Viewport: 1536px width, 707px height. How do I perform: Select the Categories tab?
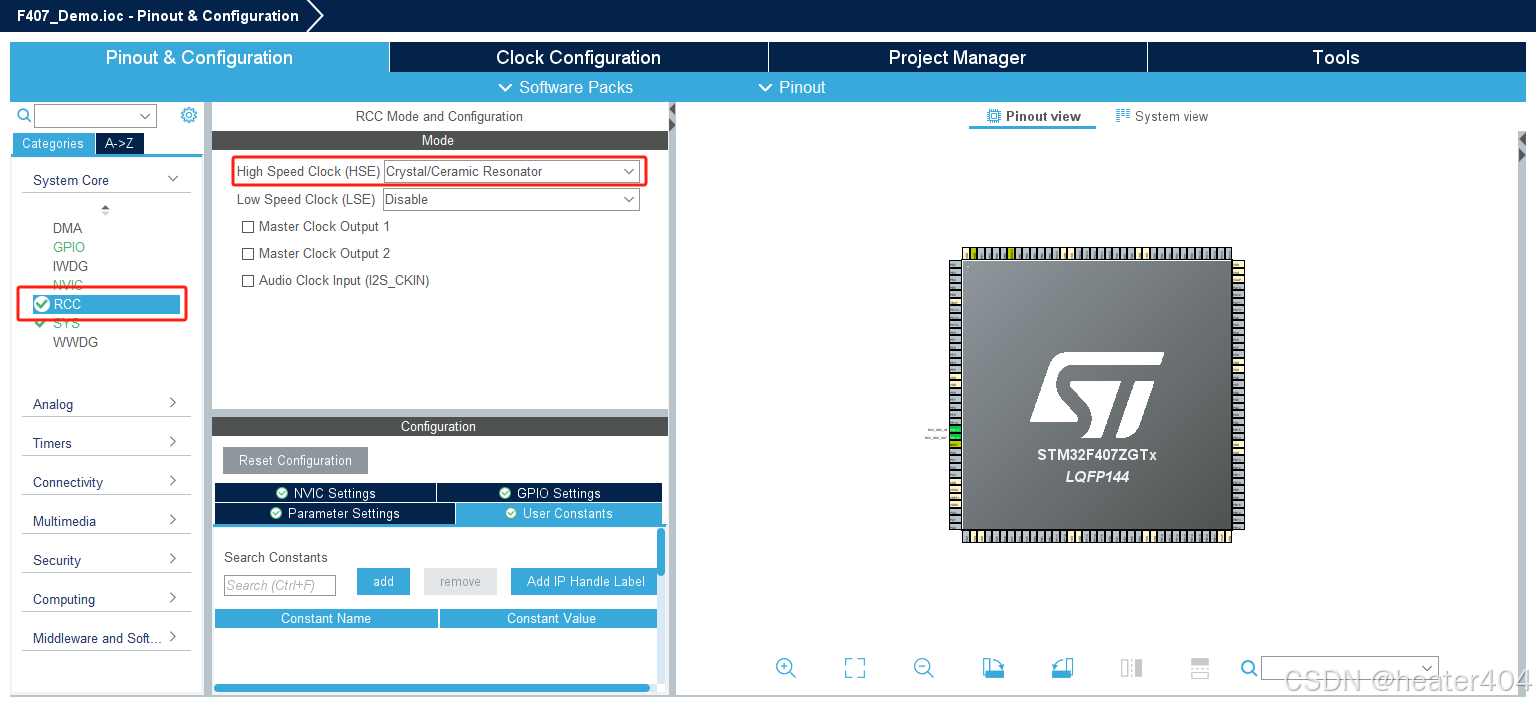point(53,144)
